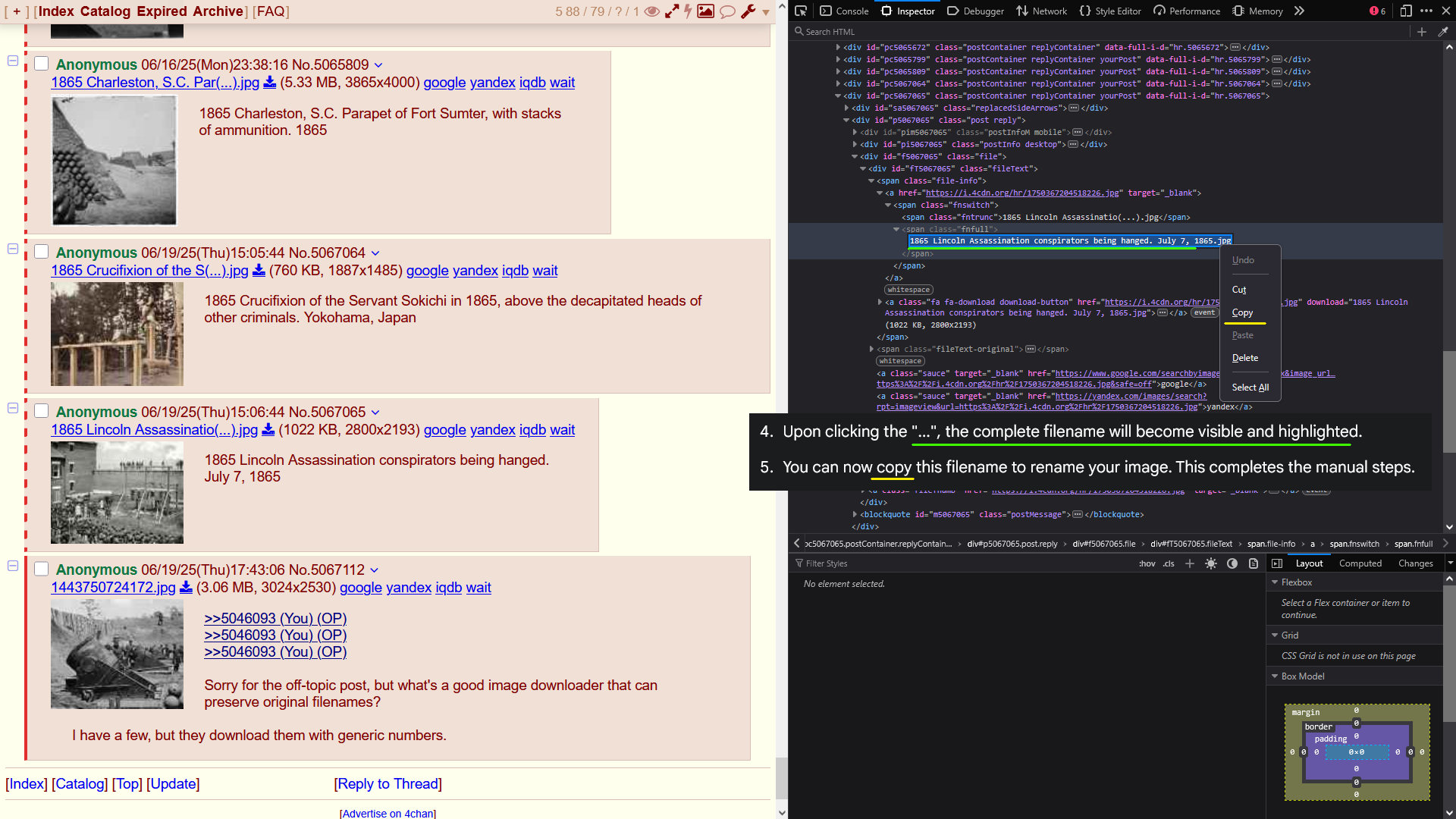Download the Lincoln Assassination image via download icon

pyautogui.click(x=268, y=430)
